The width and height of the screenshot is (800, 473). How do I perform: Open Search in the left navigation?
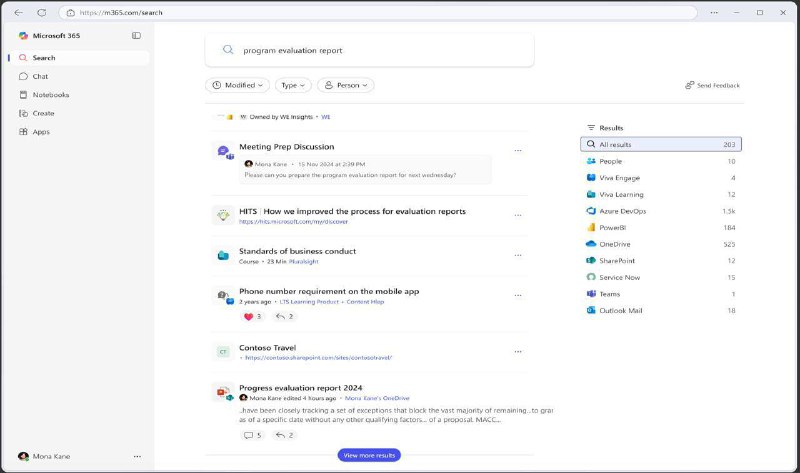79,58
